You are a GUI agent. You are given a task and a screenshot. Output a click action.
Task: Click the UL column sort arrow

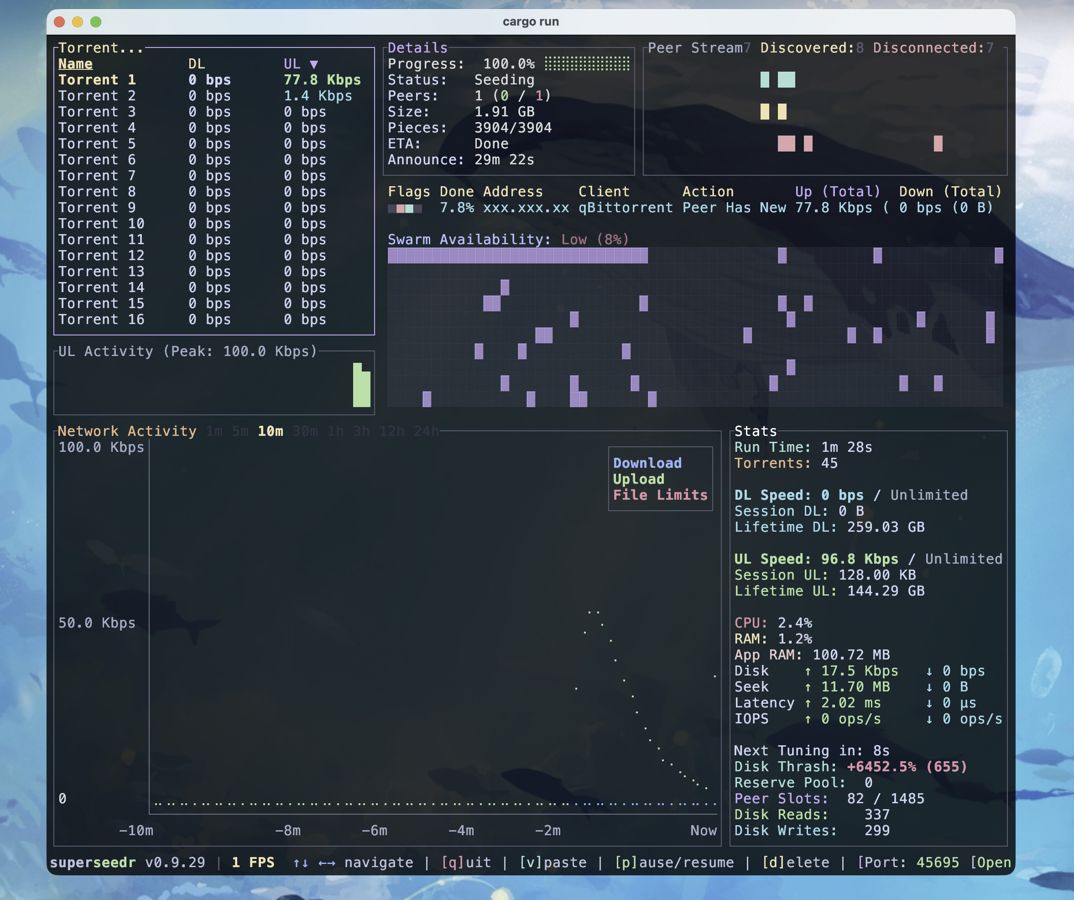point(314,64)
